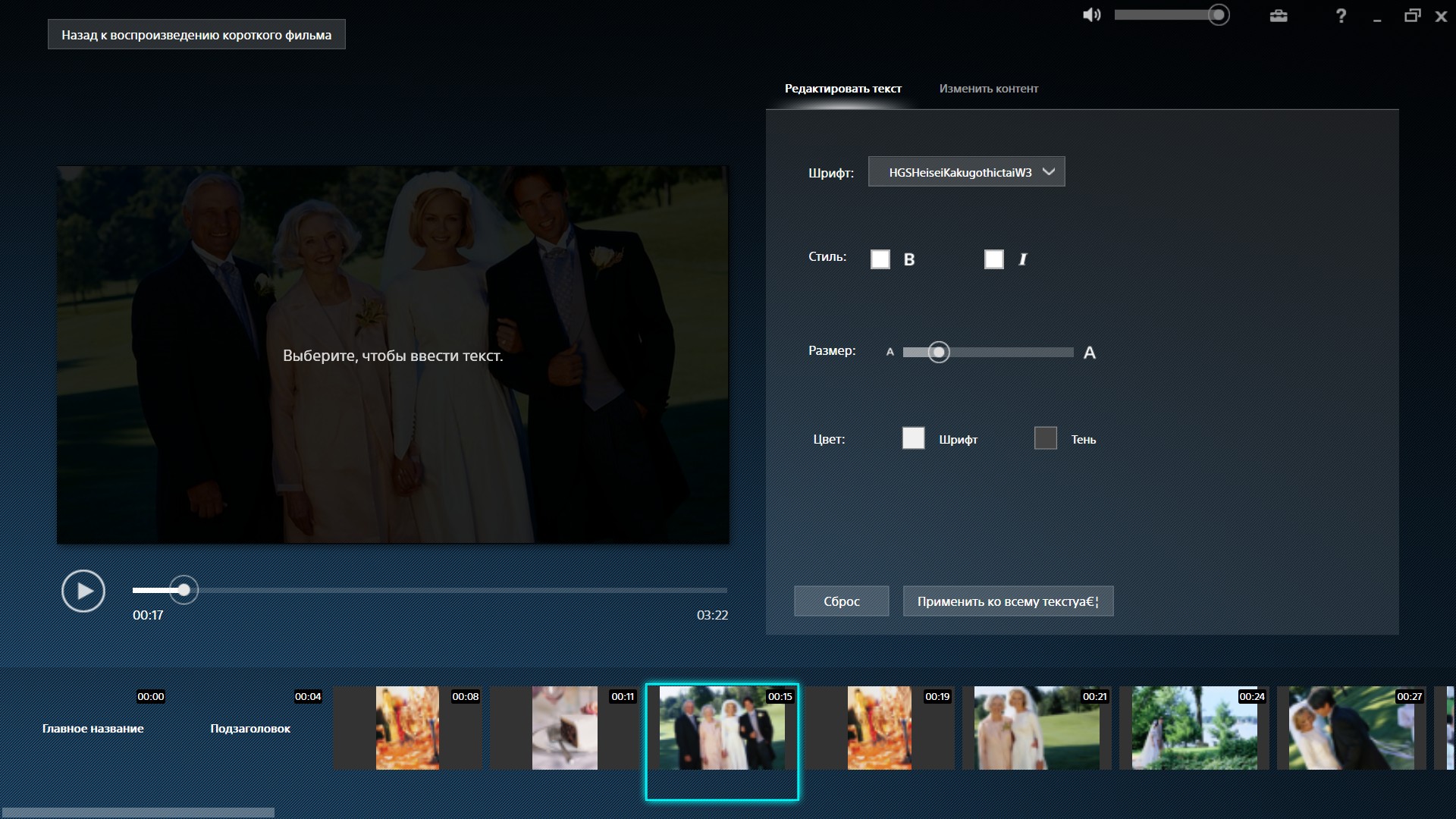
Task: Select the 00:21 timeline thumbnail
Action: coord(1036,728)
